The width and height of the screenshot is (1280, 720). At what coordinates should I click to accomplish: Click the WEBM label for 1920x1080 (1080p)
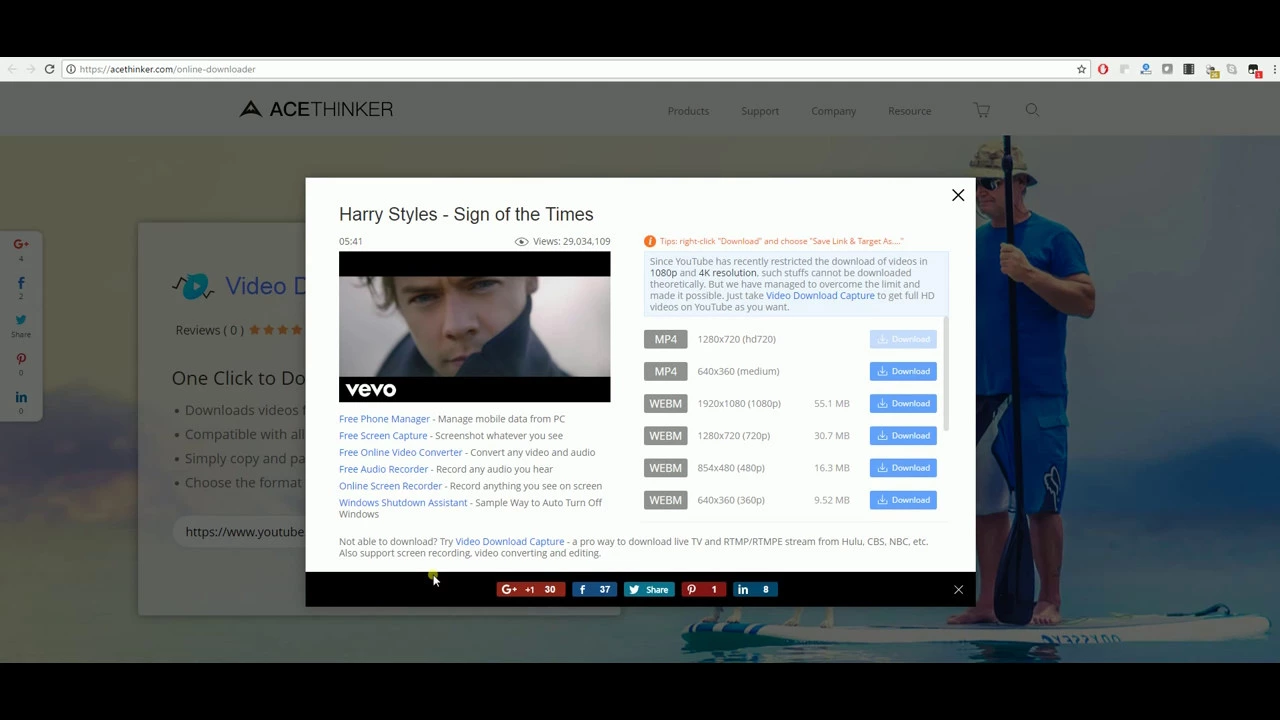click(665, 403)
